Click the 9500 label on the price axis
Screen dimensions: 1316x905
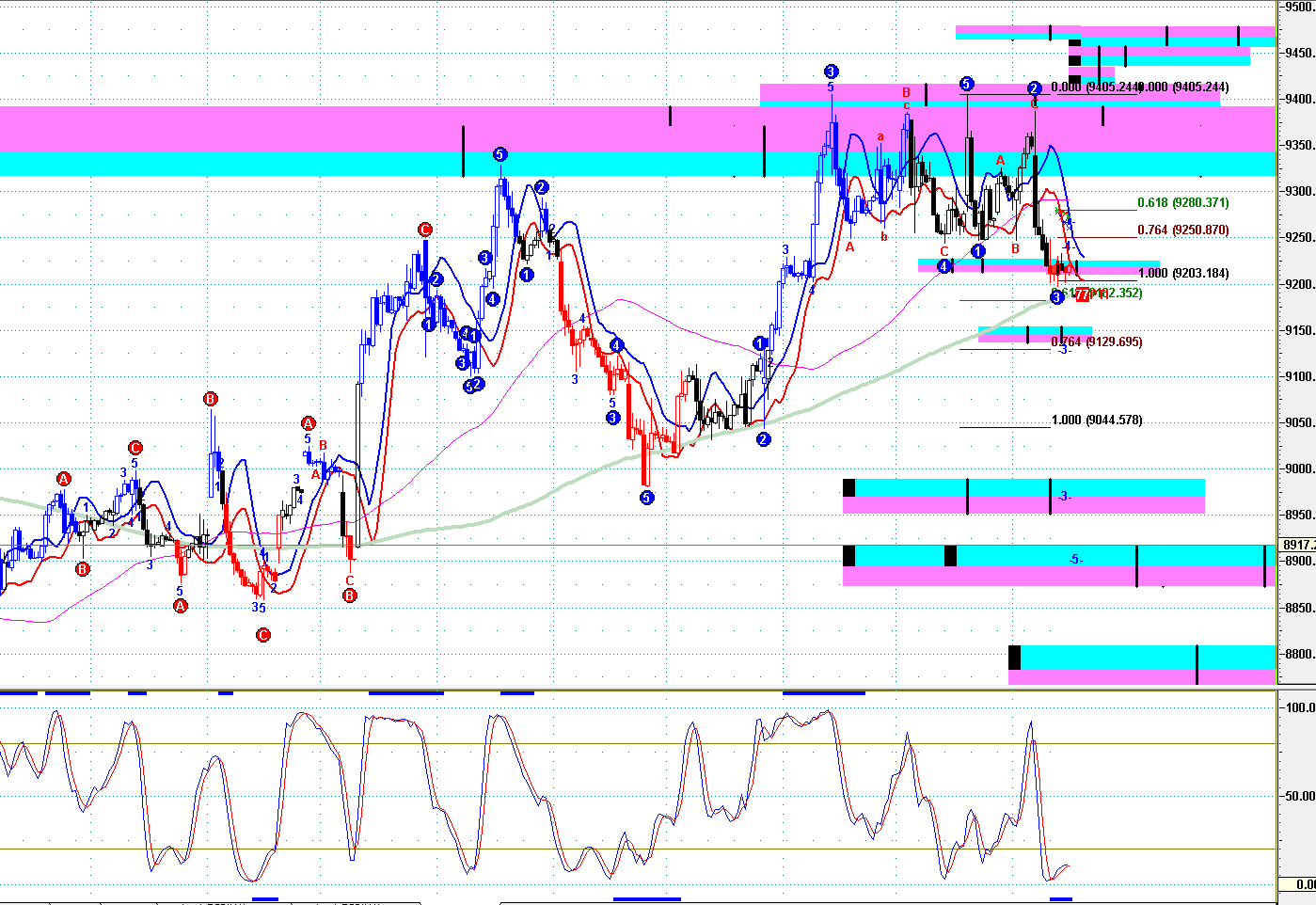click(1299, 8)
